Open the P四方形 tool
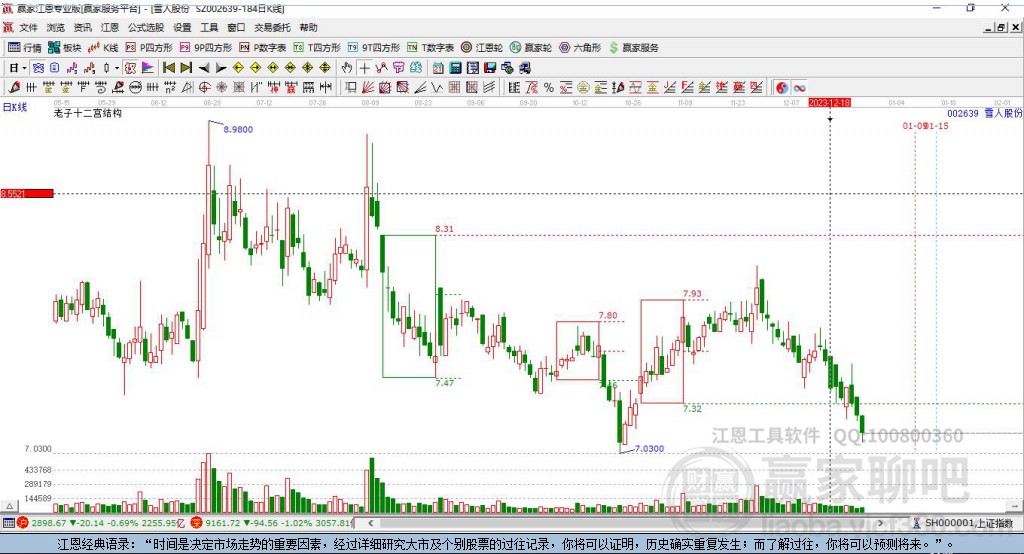Screen dimensions: 1024x554 click(148, 48)
